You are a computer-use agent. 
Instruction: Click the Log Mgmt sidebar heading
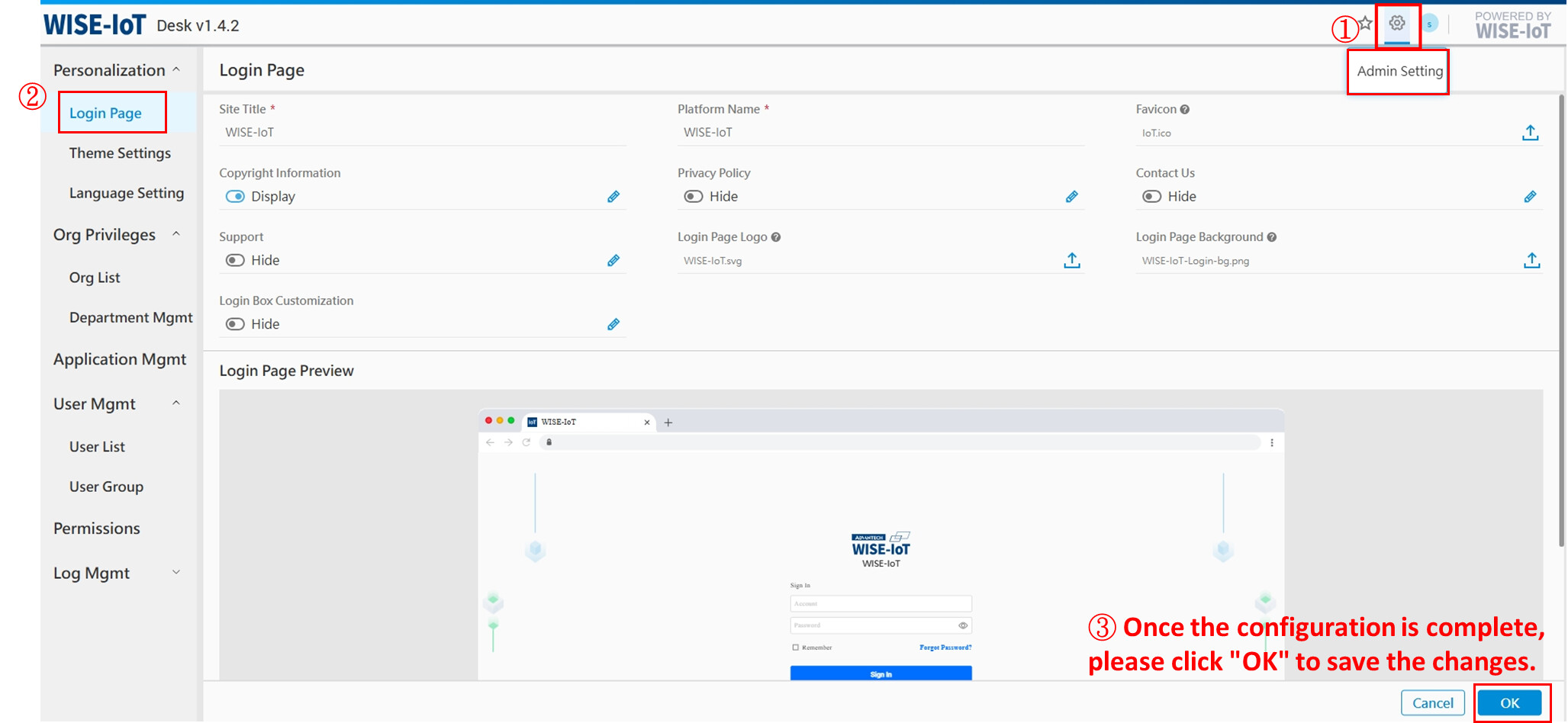point(92,574)
